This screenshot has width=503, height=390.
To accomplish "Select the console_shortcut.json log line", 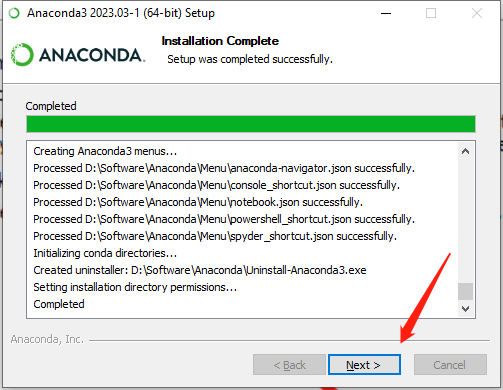I will [217, 185].
